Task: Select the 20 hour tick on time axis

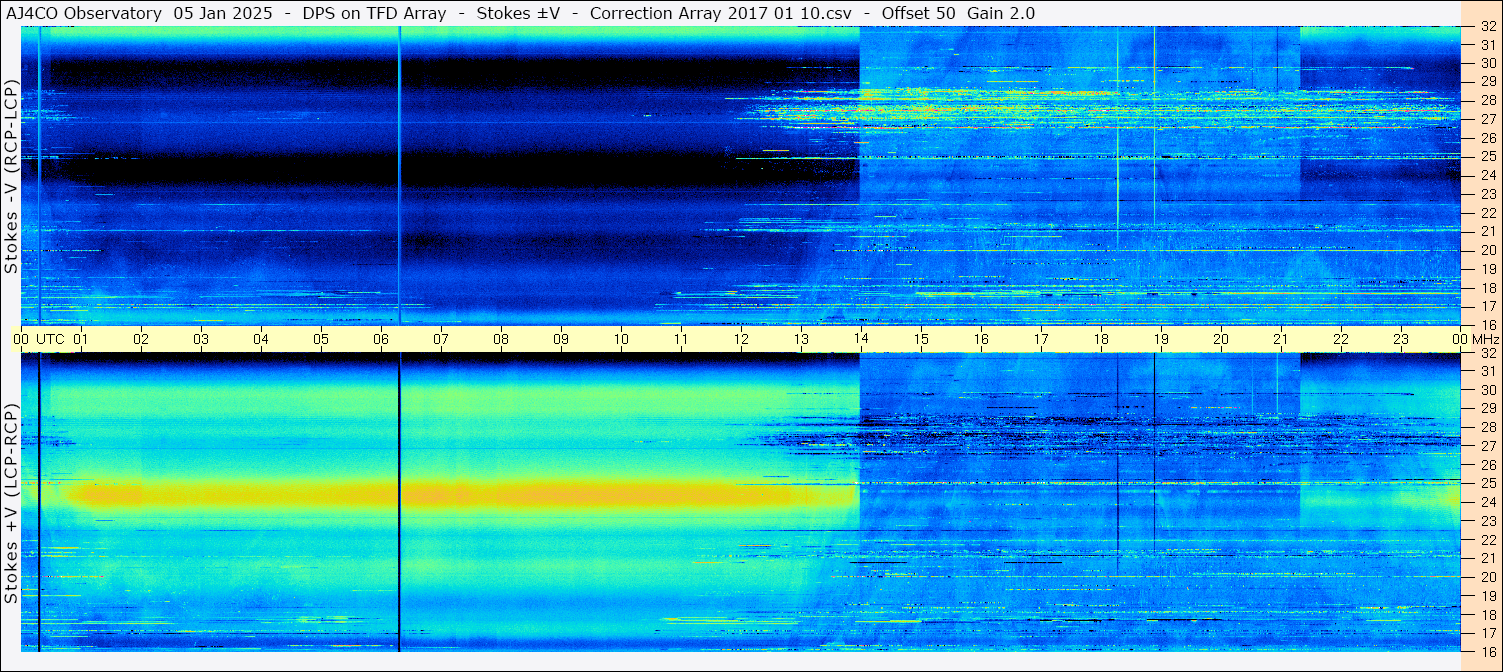Action: pos(1221,339)
